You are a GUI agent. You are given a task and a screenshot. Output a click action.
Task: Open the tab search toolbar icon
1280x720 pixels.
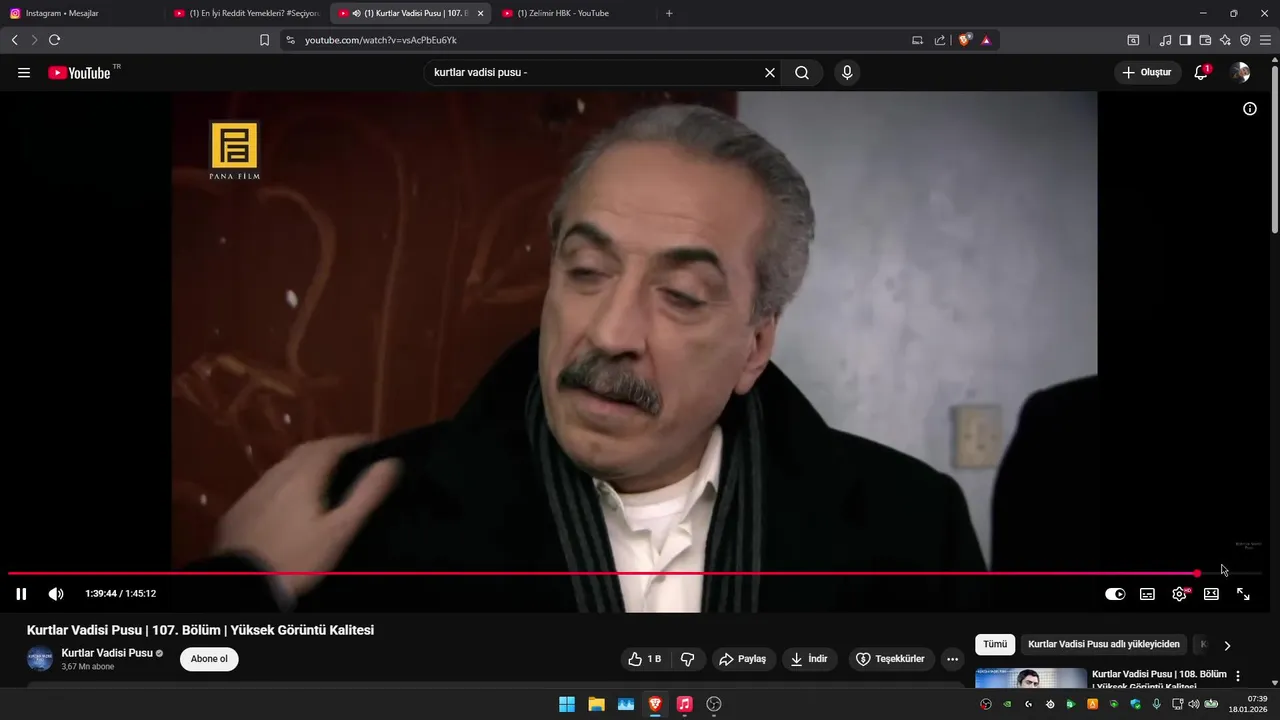[x=1133, y=40]
